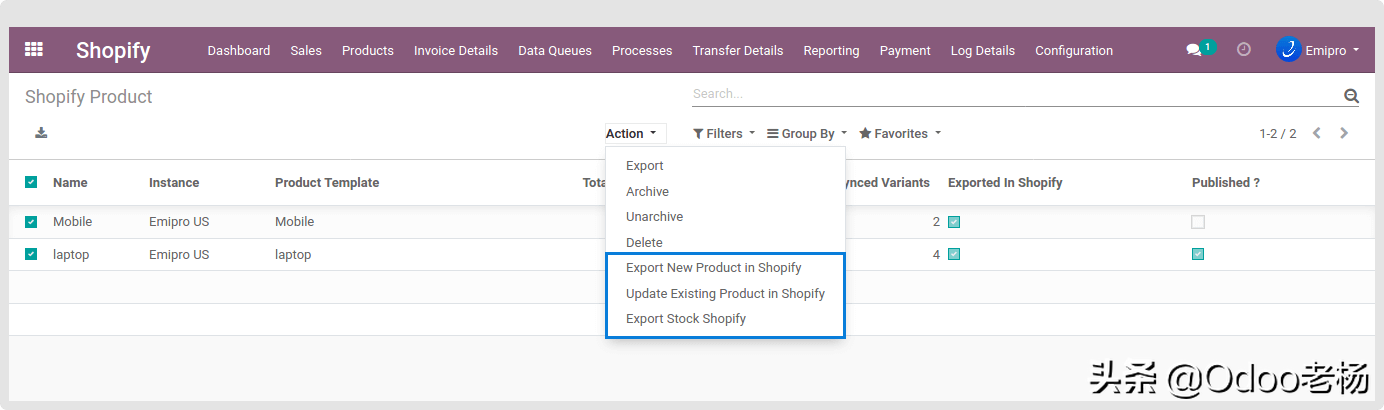Screen dimensions: 1384x410
Task: Open the Filters dropdown
Action: tap(724, 134)
